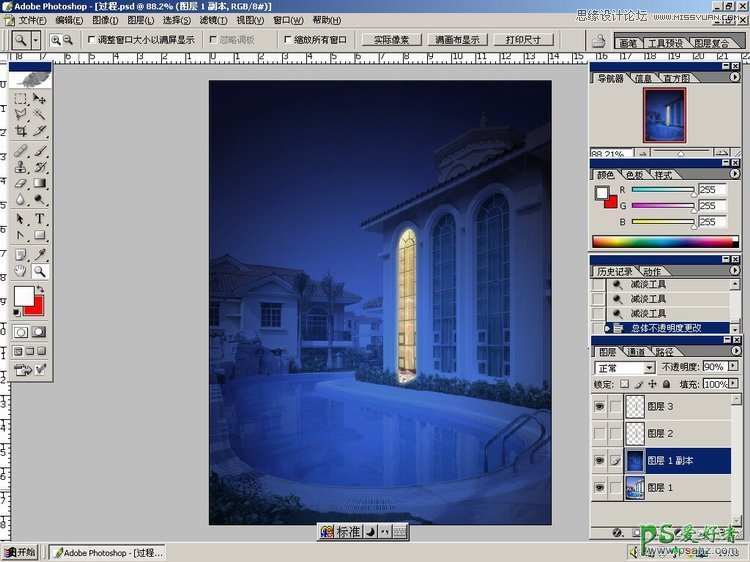750x562 pixels.
Task: Click the color spectrum ramp bar
Action: (x=663, y=241)
